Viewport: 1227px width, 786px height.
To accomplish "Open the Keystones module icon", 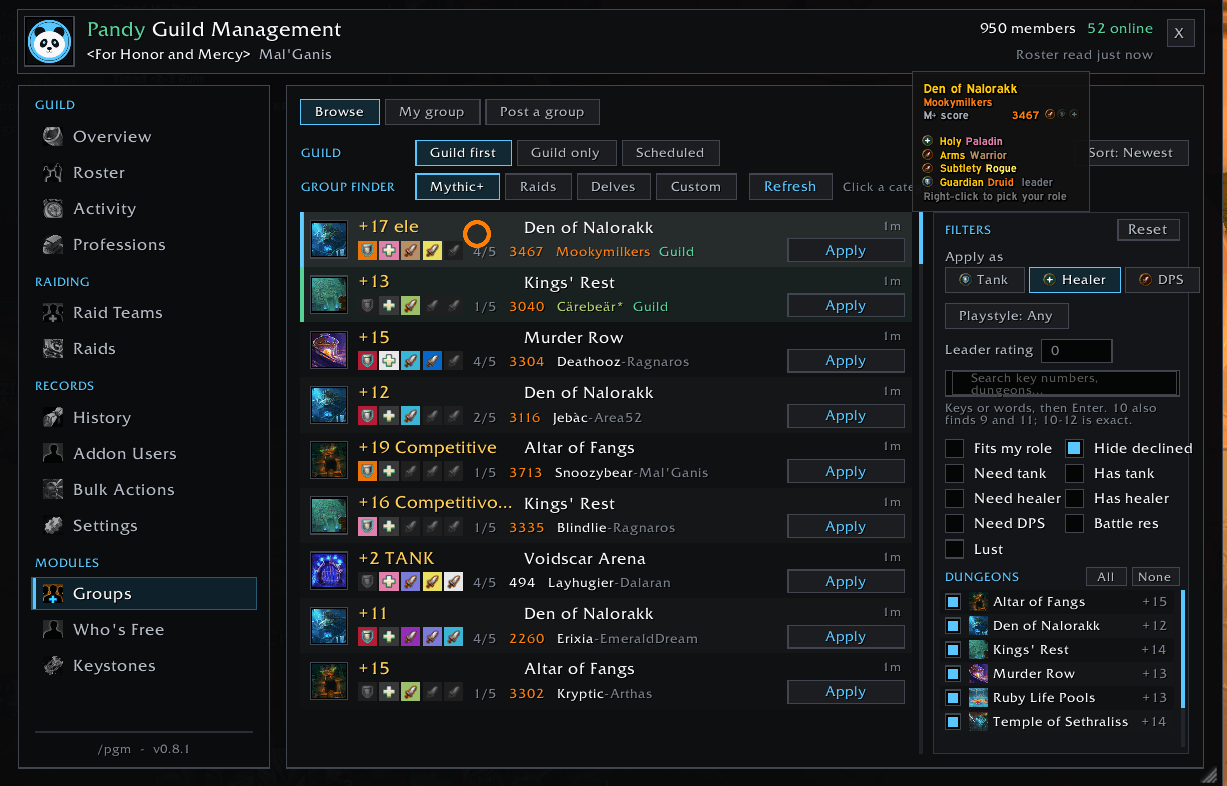I will pyautogui.click(x=54, y=665).
